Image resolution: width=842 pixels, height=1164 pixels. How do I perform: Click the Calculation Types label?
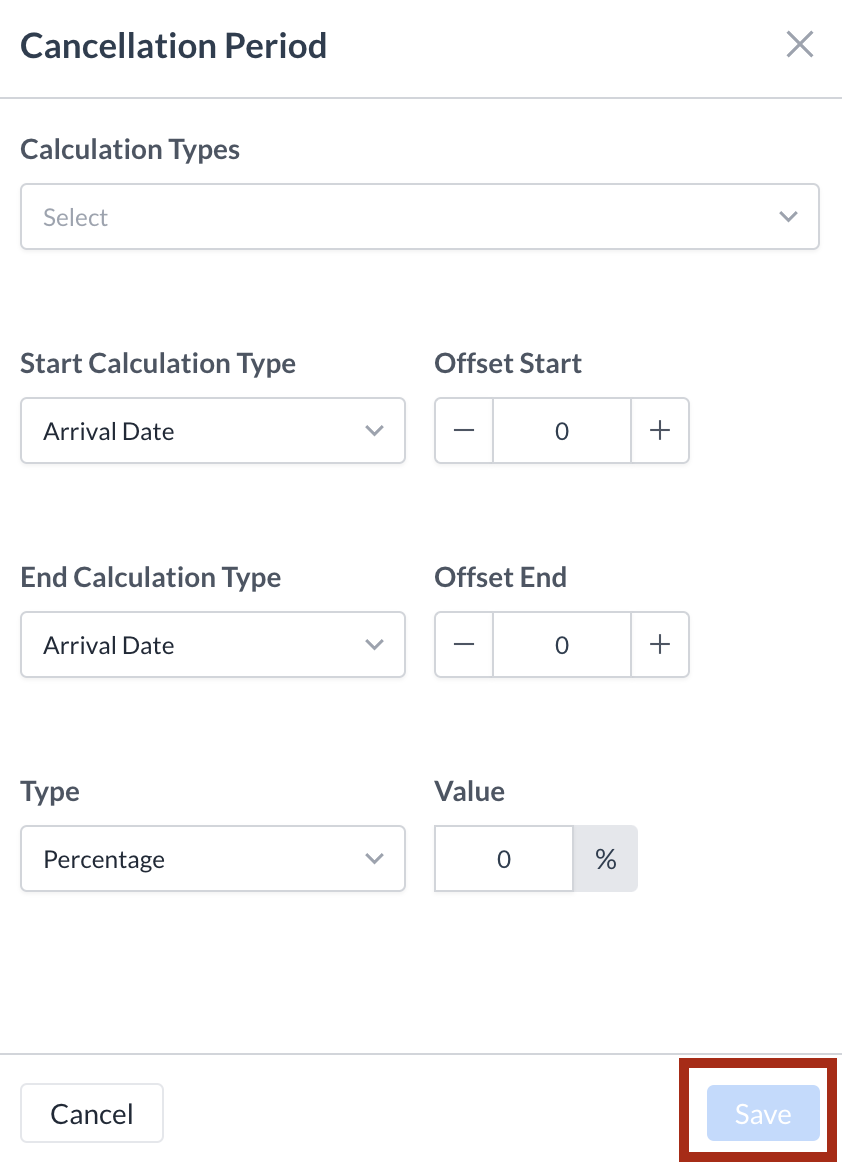coord(130,150)
